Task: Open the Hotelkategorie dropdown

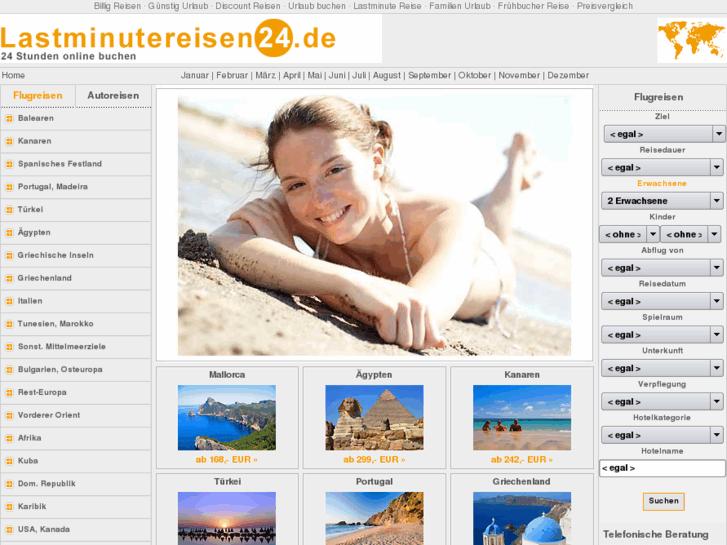Action: [662, 435]
